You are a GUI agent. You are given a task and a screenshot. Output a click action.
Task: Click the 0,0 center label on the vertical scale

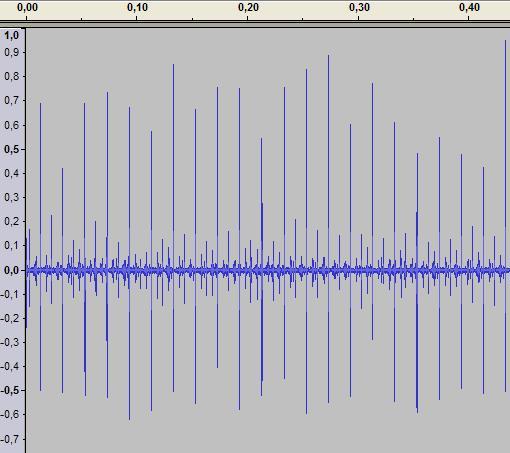[11, 270]
